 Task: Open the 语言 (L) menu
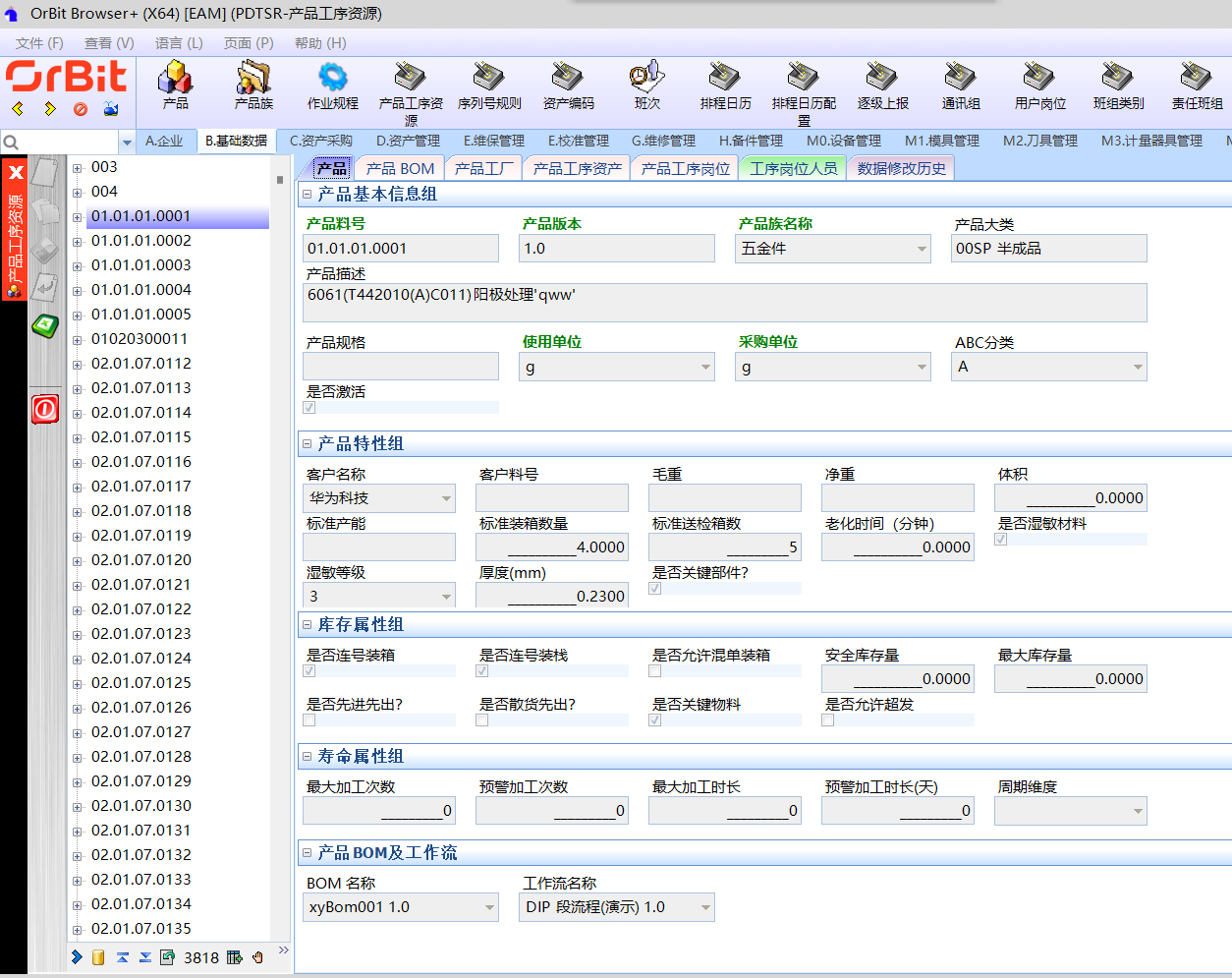coord(179,43)
